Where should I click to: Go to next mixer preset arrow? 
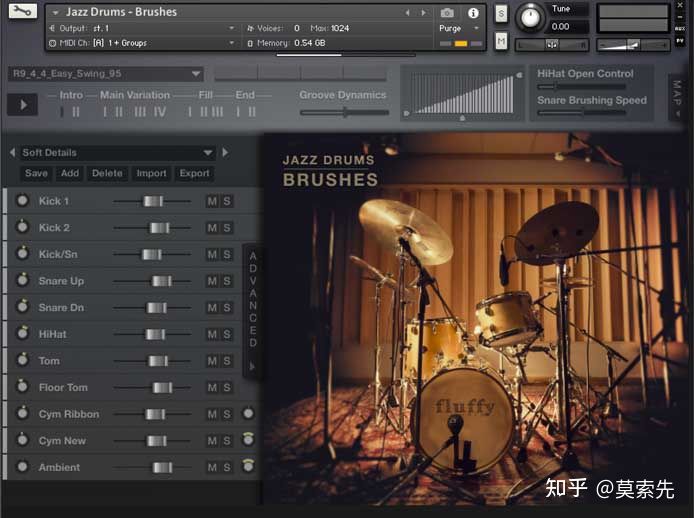(225, 152)
